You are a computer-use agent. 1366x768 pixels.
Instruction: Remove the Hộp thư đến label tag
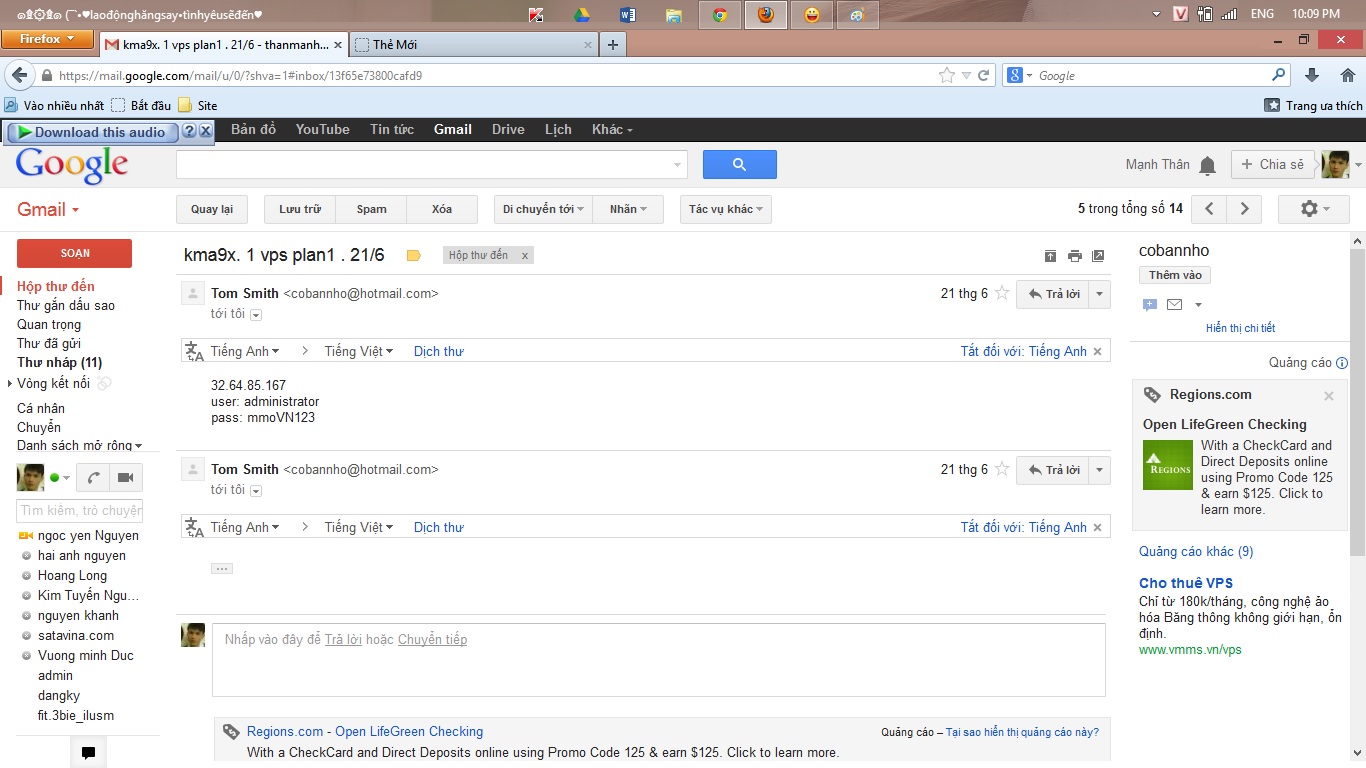point(526,255)
